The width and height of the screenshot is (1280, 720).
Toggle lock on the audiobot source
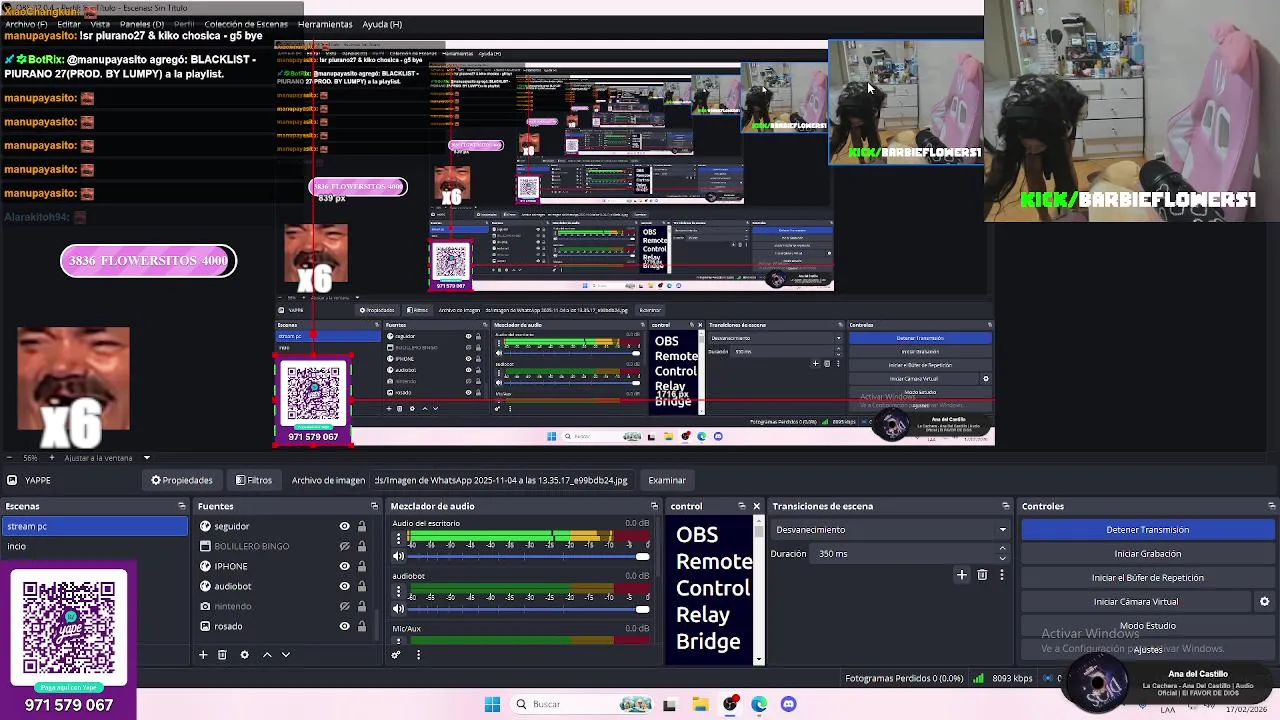tap(362, 586)
